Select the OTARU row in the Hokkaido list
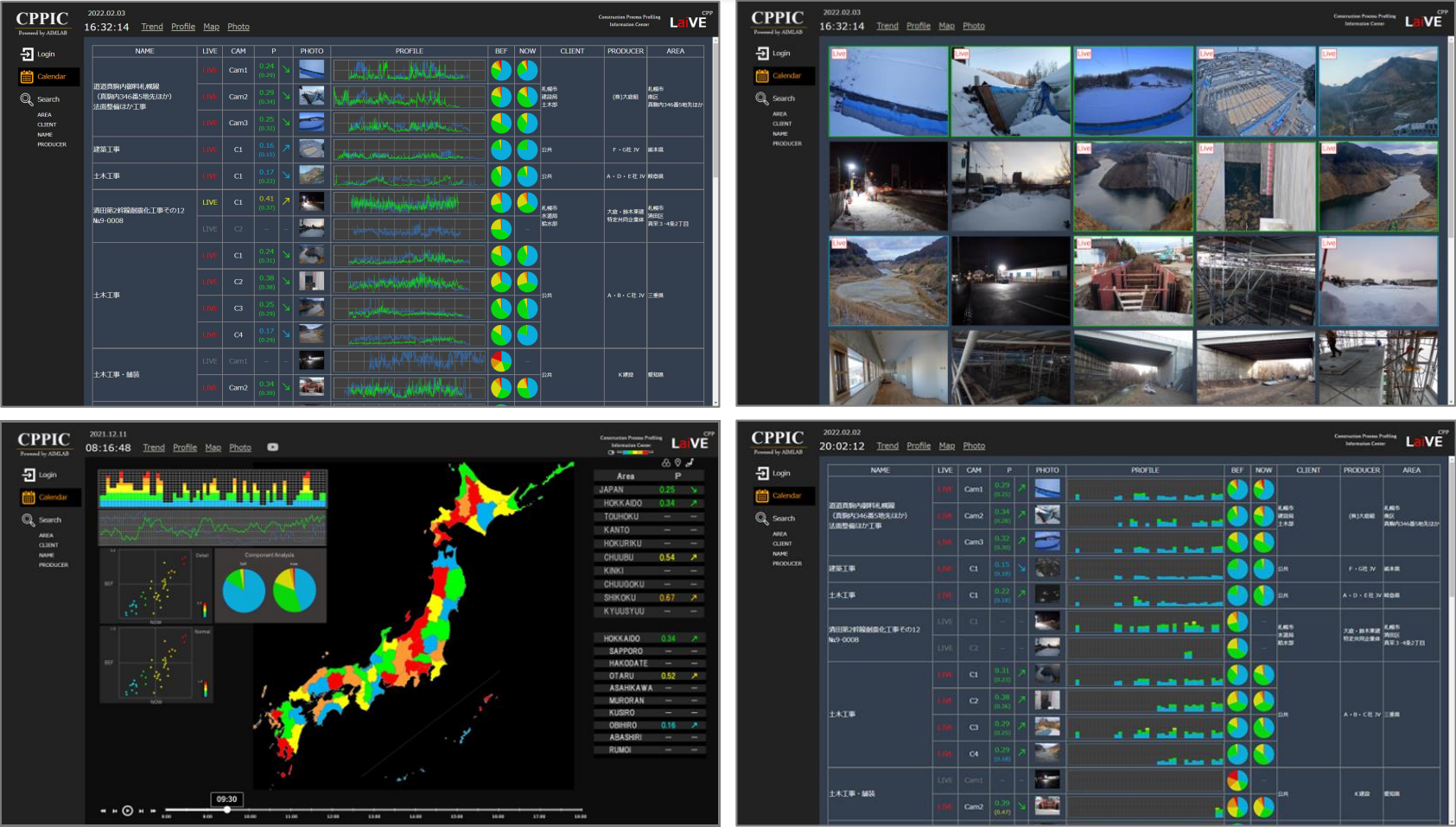The image size is (1456, 827). point(648,676)
